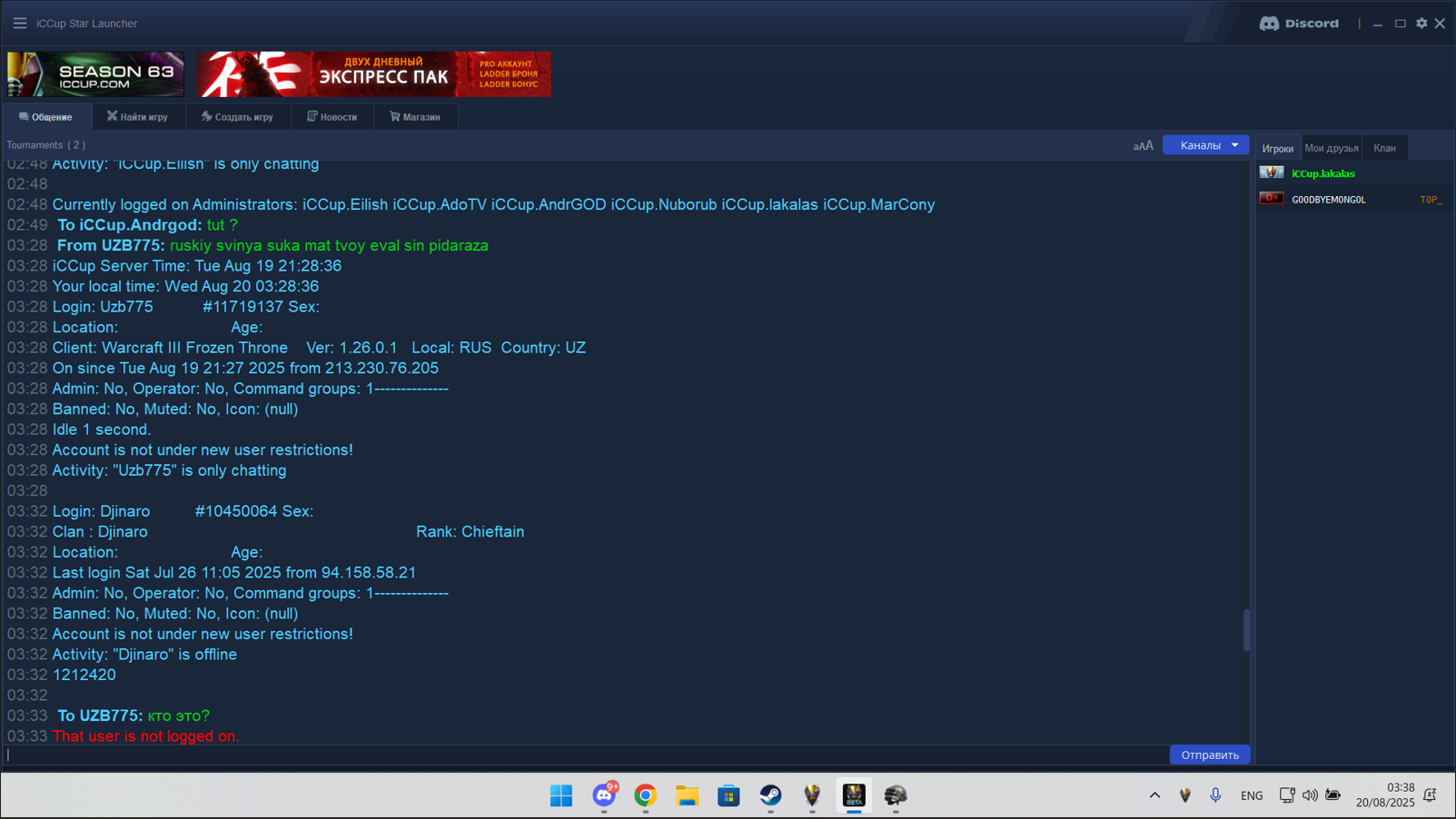Open the helmet icon app on taskbar
Image resolution: width=1456 pixels, height=819 pixels.
[896, 795]
